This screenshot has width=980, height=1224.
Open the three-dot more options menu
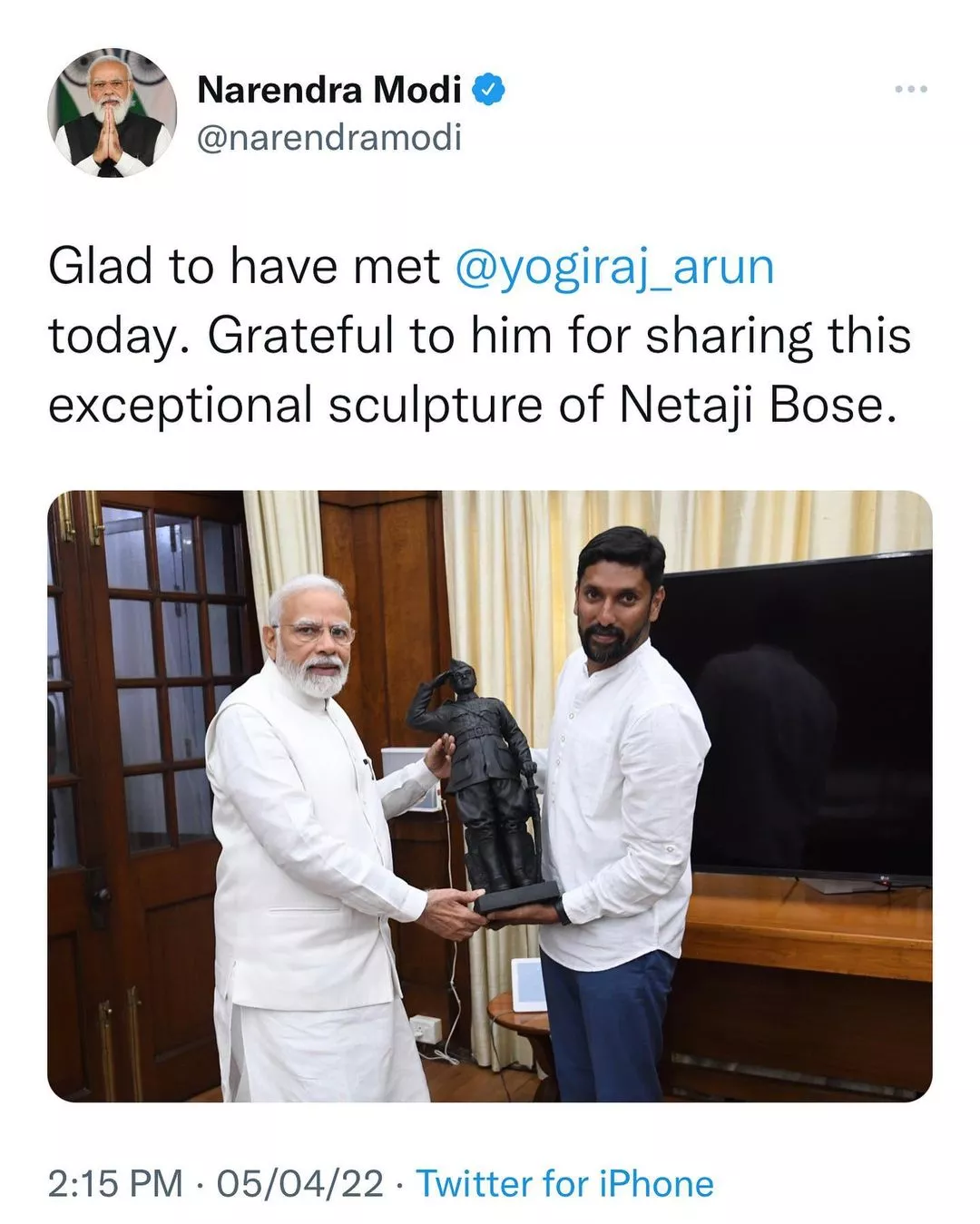tap(910, 89)
